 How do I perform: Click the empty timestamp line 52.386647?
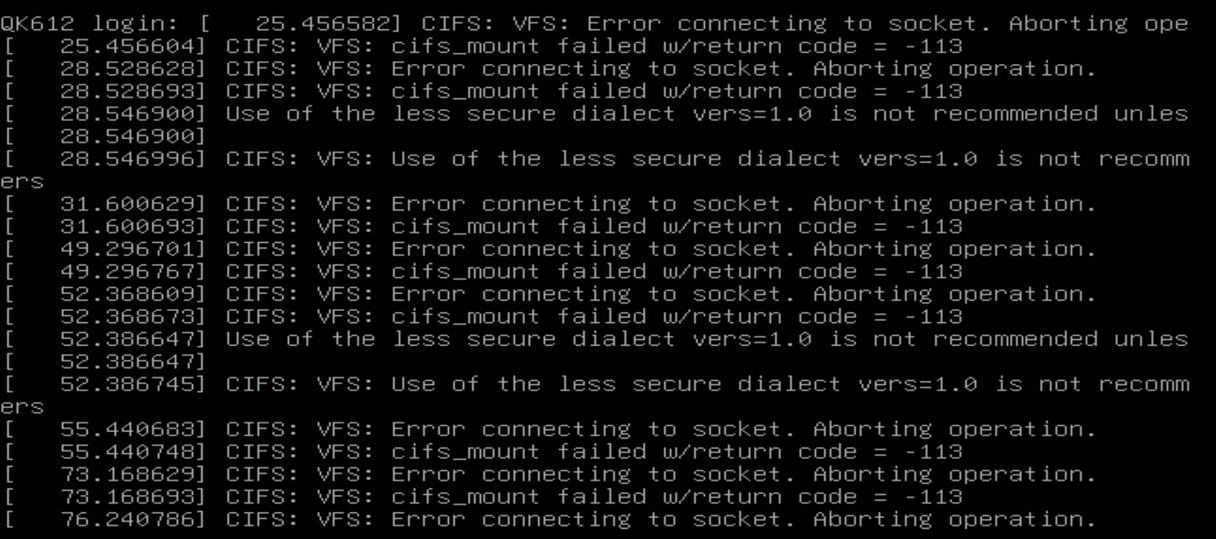point(104,362)
